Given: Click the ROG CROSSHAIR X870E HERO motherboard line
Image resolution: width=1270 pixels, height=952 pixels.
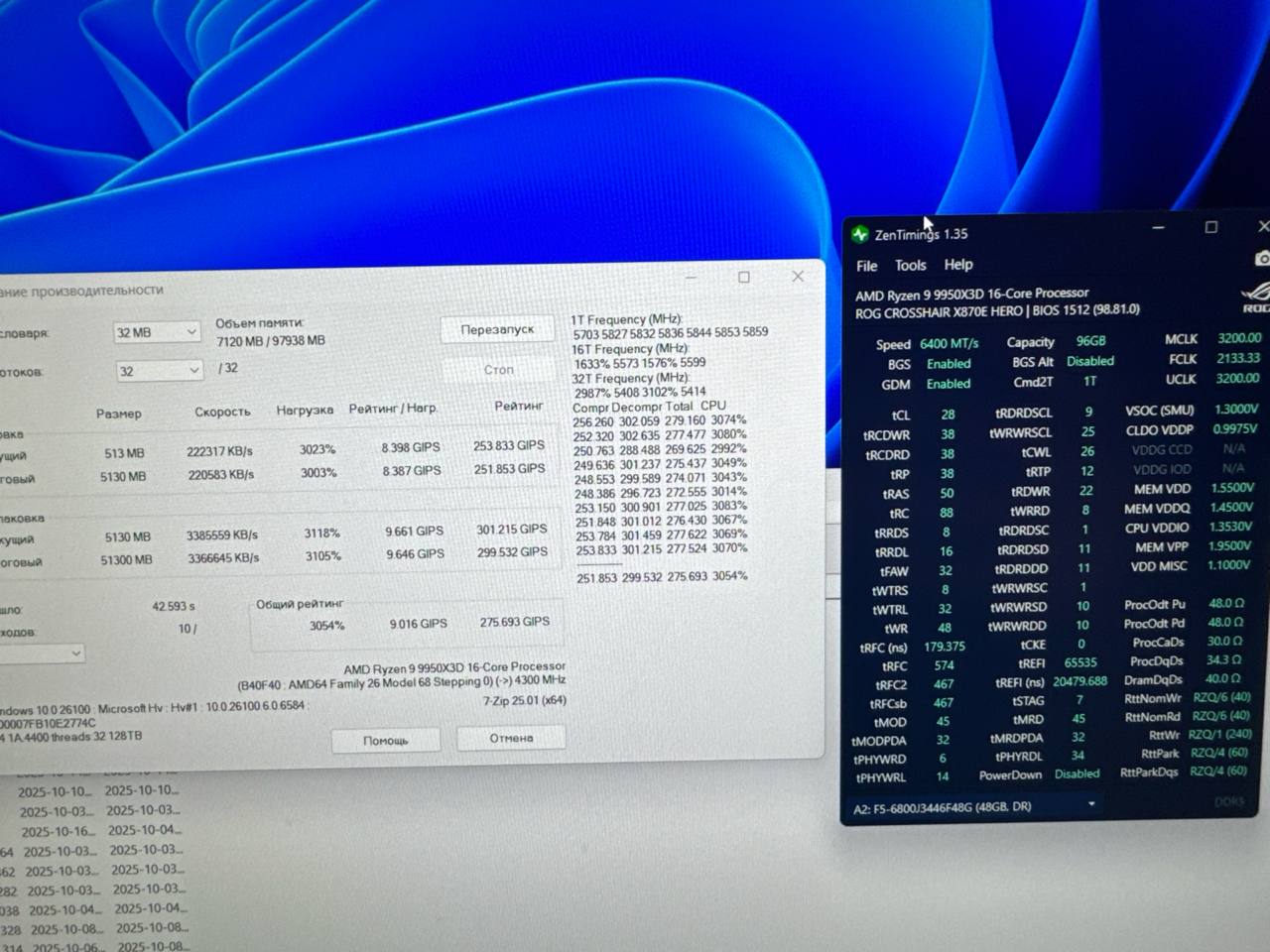Looking at the screenshot, I should coord(997,312).
